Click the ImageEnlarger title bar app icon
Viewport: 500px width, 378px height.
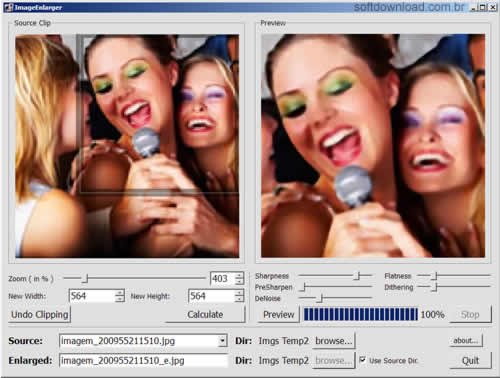click(x=8, y=7)
